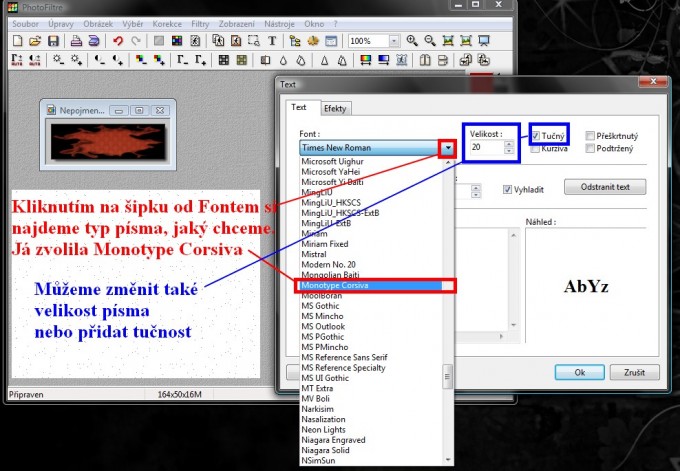The width and height of the screenshot is (680, 471).
Task: Open the Úpravy menu
Action: point(61,24)
